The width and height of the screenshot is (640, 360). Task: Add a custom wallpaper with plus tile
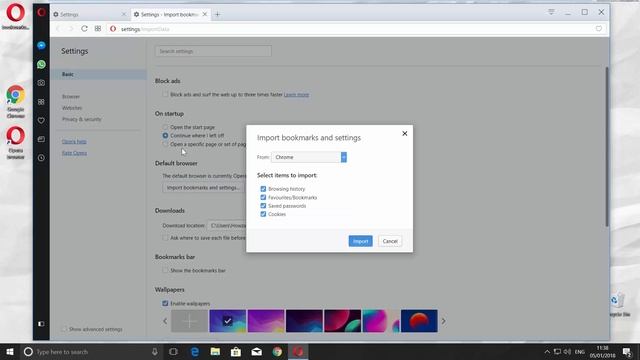(x=189, y=321)
